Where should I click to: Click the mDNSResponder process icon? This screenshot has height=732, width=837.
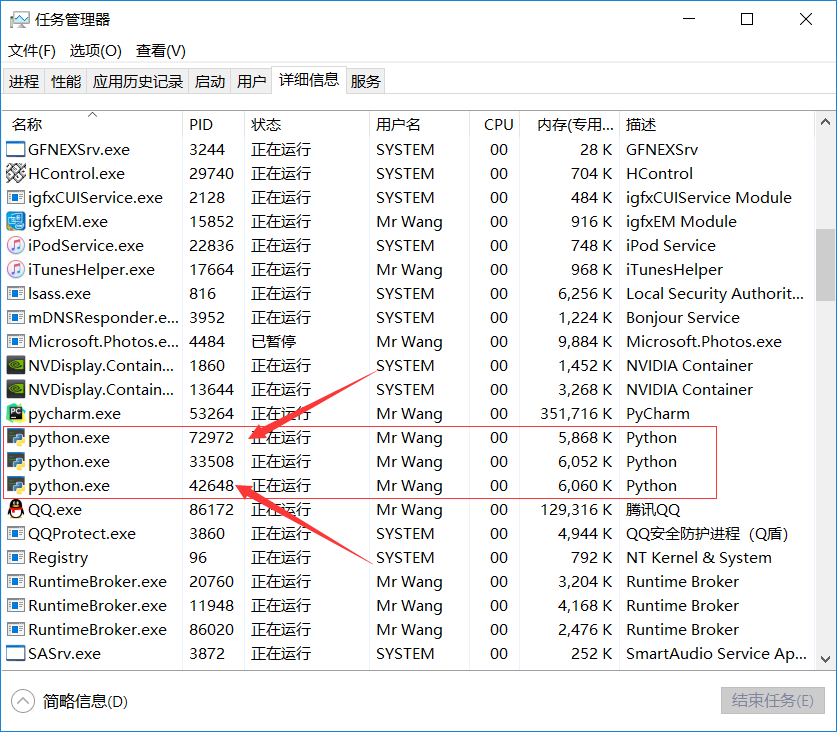coord(15,318)
